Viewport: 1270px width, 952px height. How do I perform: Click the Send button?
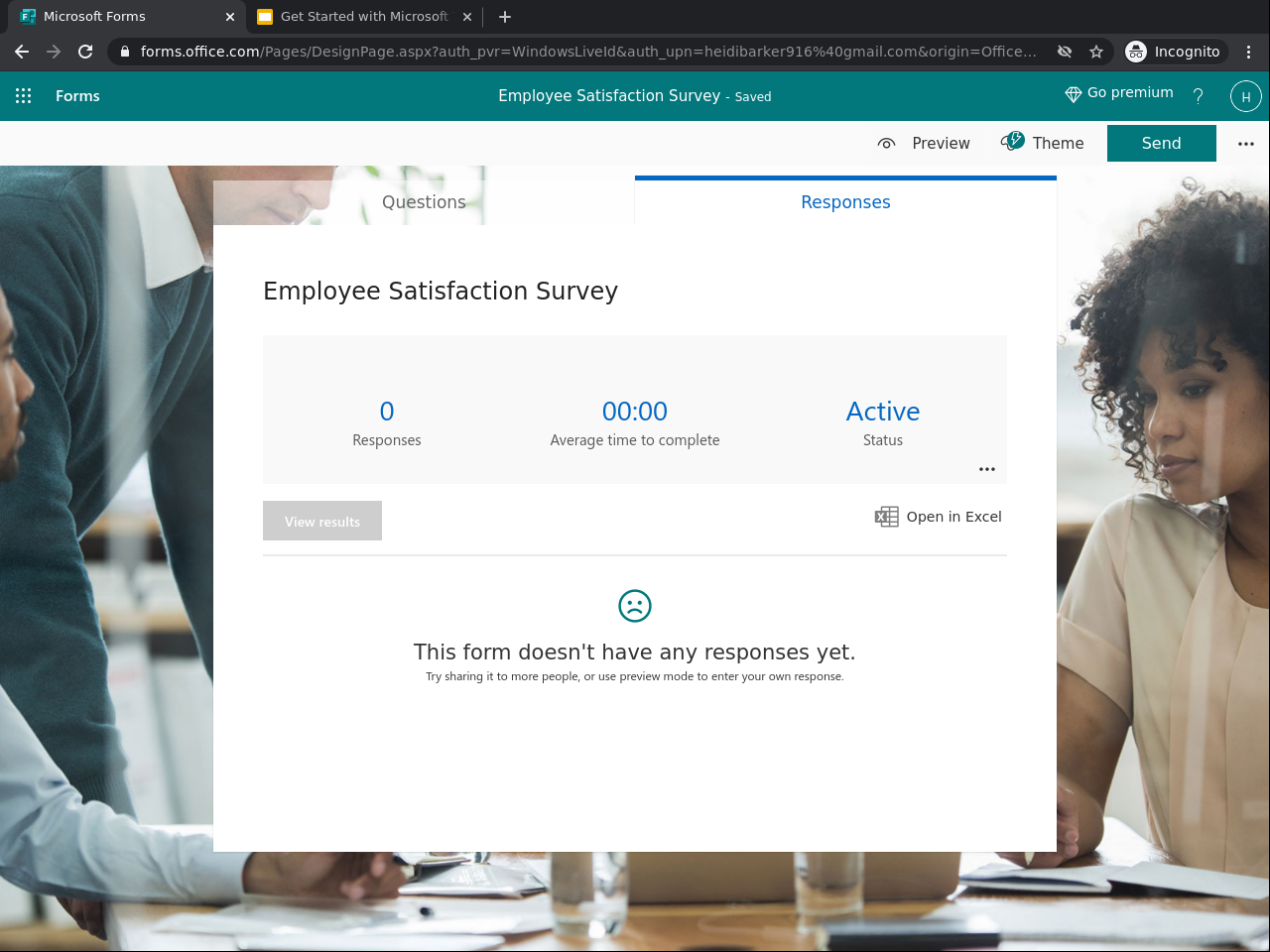point(1162,143)
